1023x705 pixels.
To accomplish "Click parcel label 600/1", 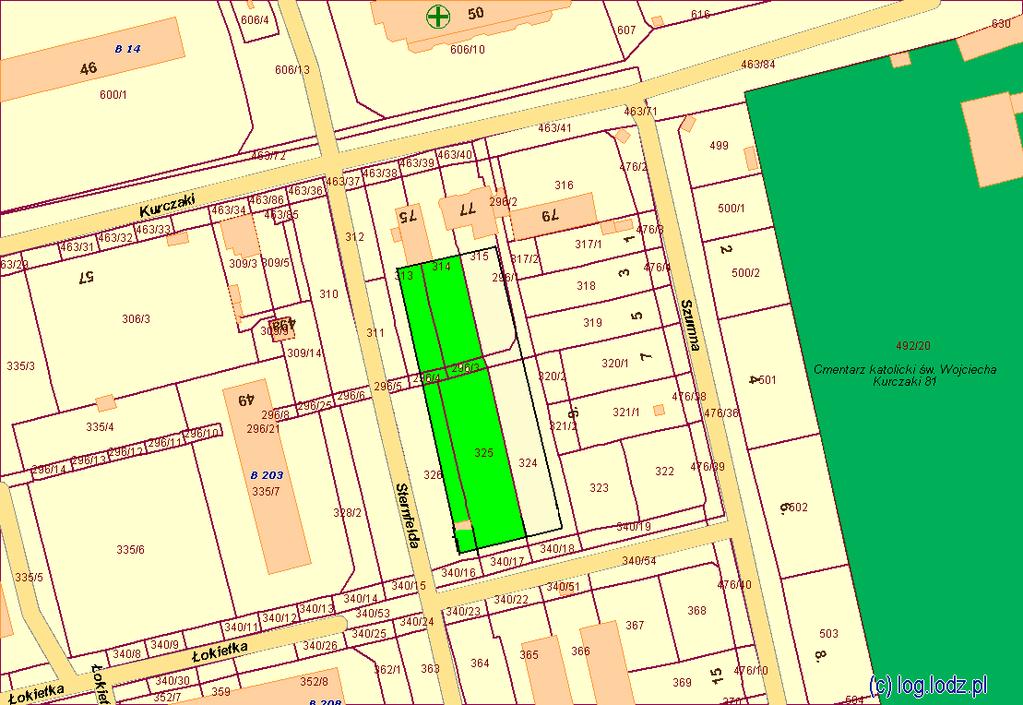I will pyautogui.click(x=113, y=95).
